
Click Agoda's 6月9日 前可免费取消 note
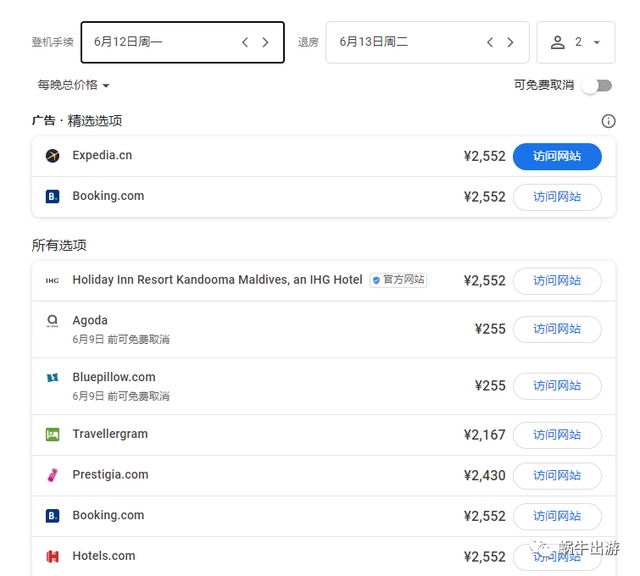121,339
